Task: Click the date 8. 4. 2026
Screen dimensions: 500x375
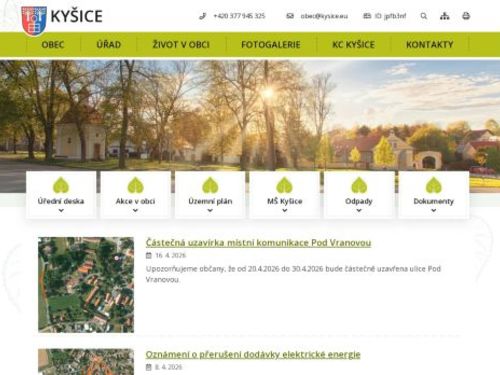Action: pos(168,367)
